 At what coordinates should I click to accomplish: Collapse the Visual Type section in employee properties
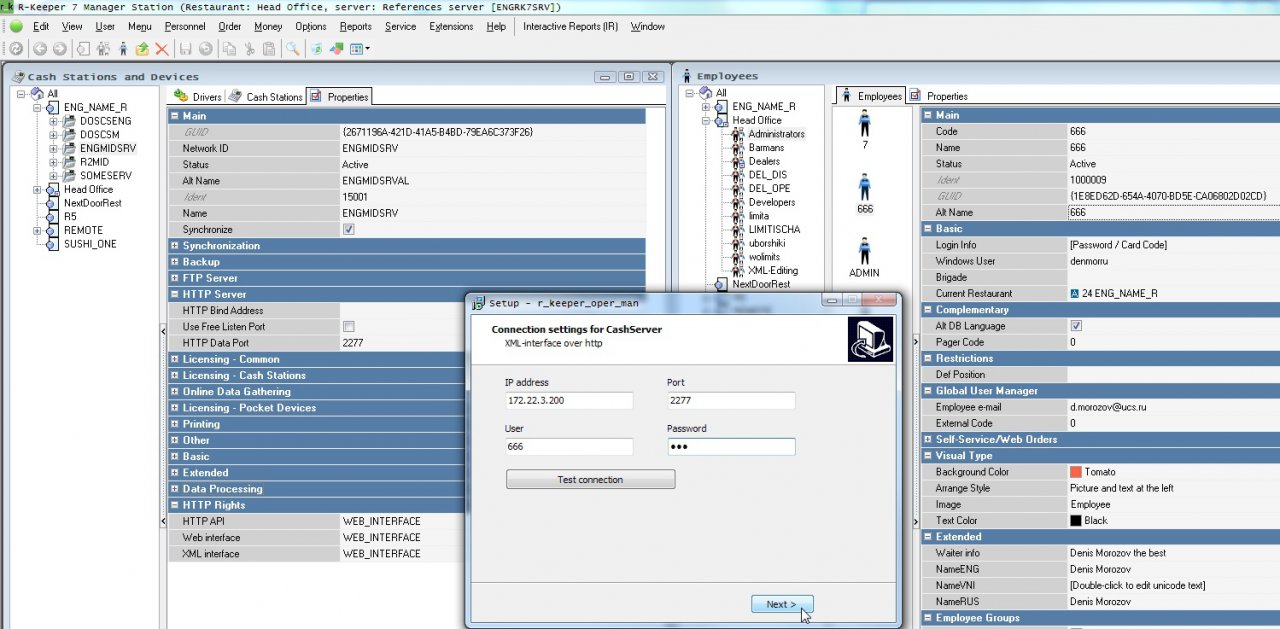[x=928, y=456]
